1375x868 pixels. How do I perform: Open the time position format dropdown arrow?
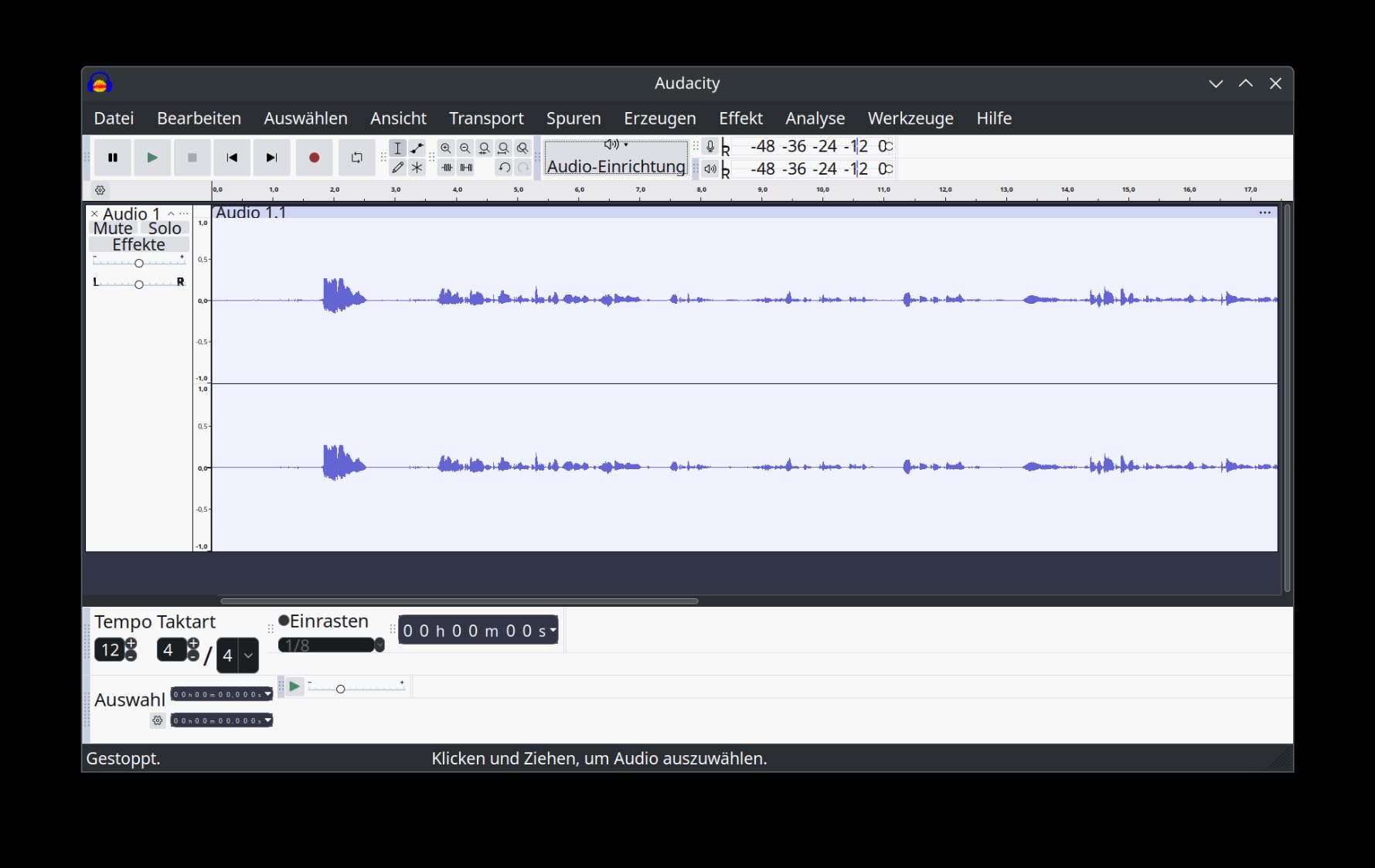553,631
